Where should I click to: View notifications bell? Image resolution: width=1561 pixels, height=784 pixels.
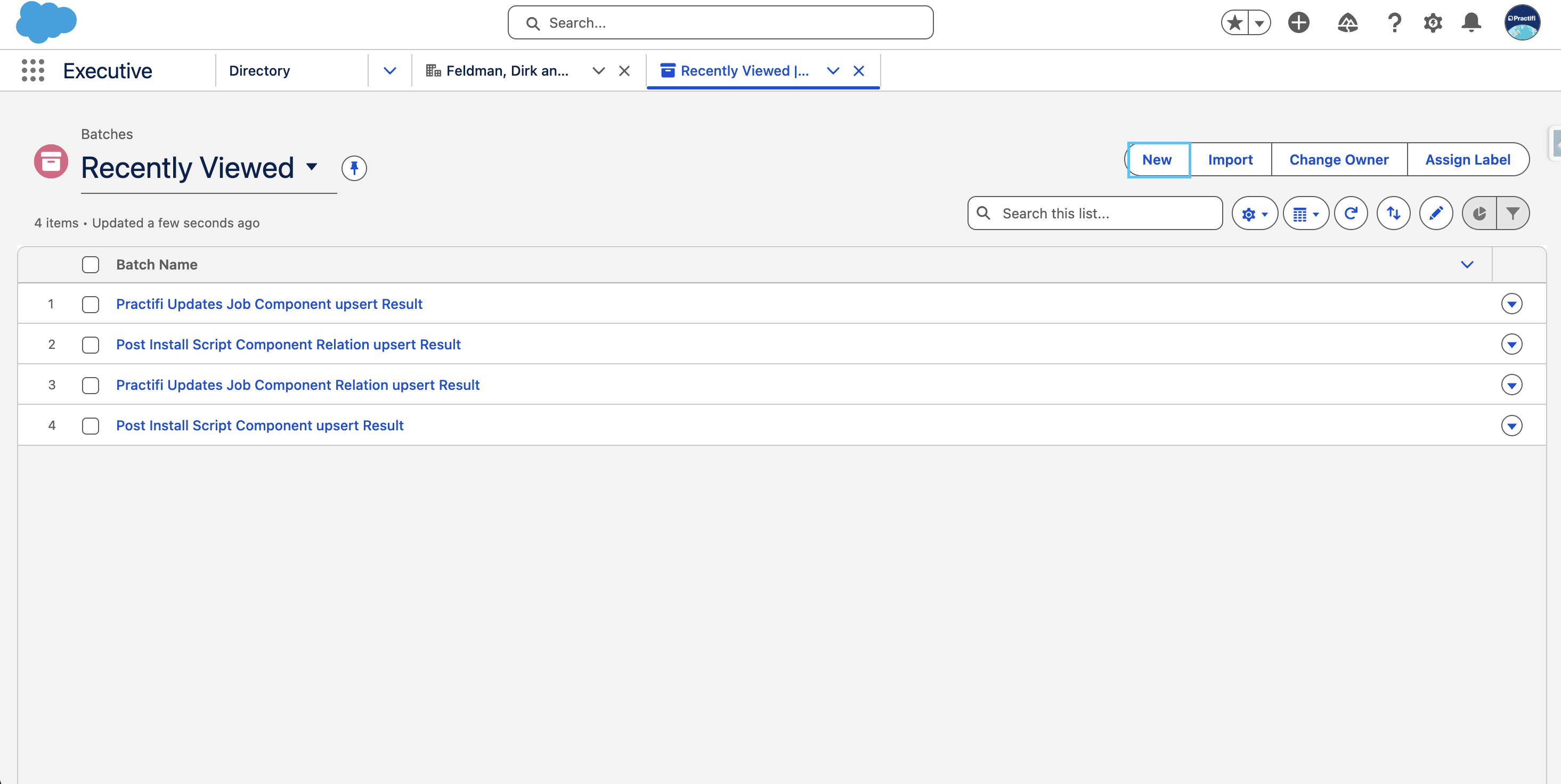(x=1471, y=23)
